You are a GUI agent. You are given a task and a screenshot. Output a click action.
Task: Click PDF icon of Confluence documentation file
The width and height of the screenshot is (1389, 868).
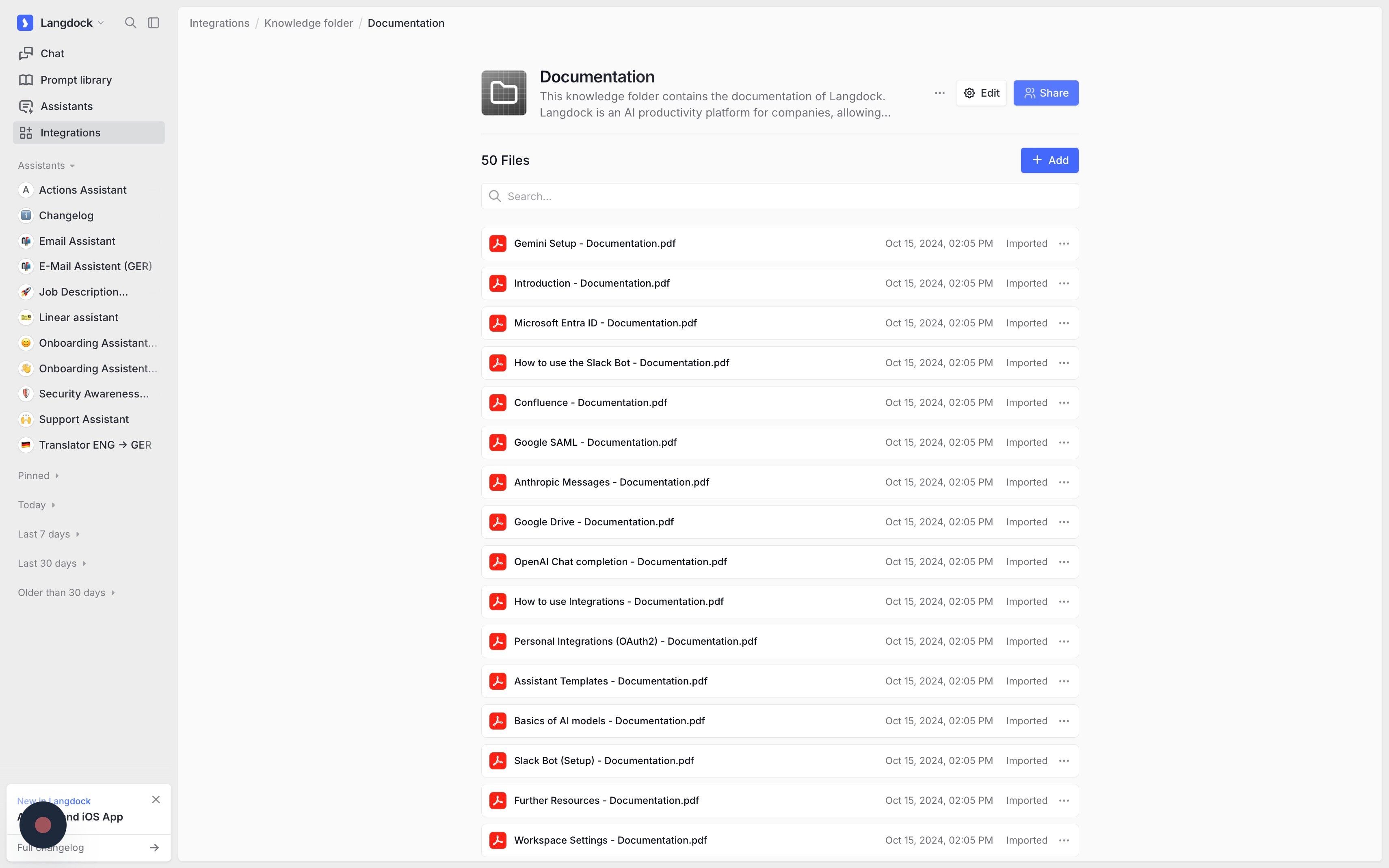point(498,402)
